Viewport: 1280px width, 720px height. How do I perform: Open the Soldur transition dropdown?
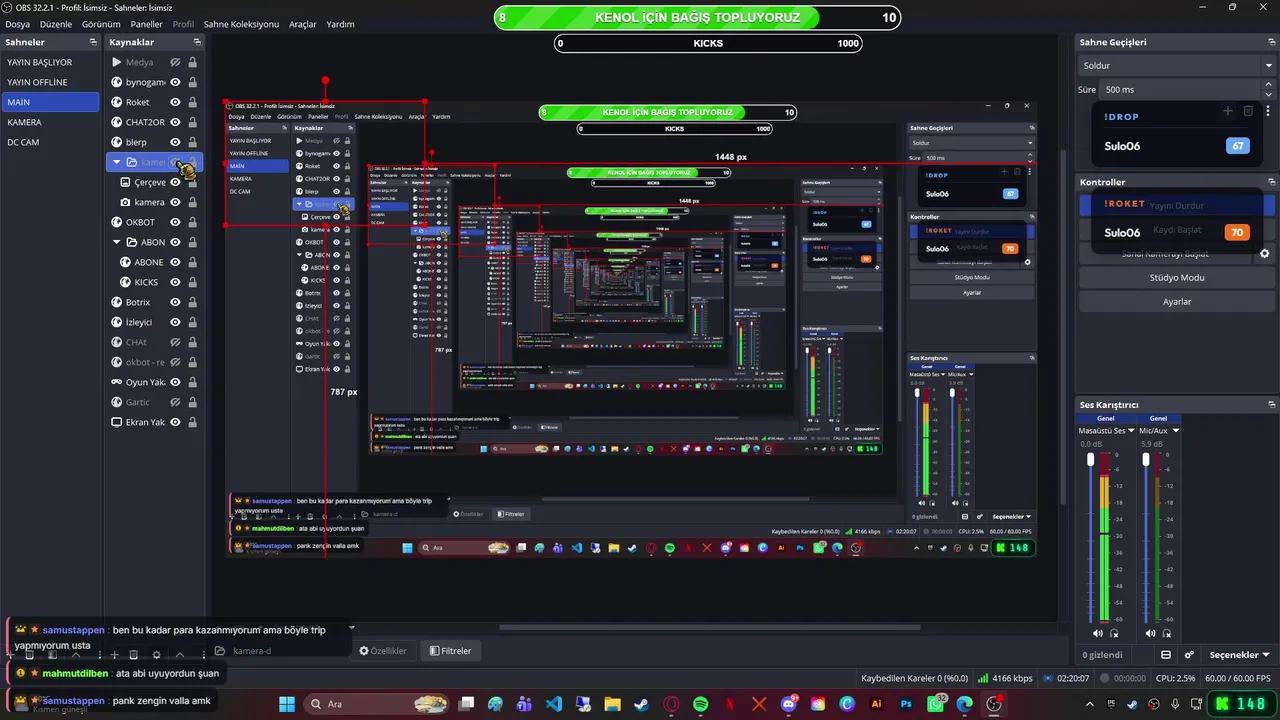(1176, 65)
